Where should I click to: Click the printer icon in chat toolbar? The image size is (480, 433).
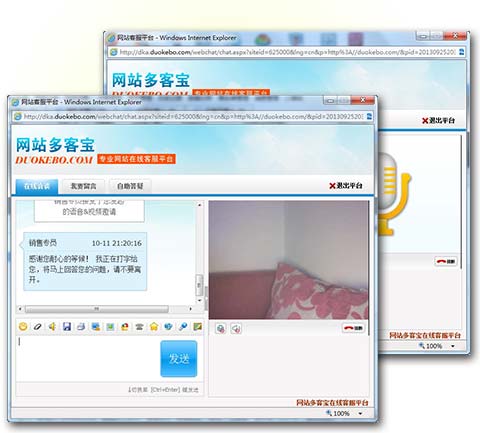81,326
